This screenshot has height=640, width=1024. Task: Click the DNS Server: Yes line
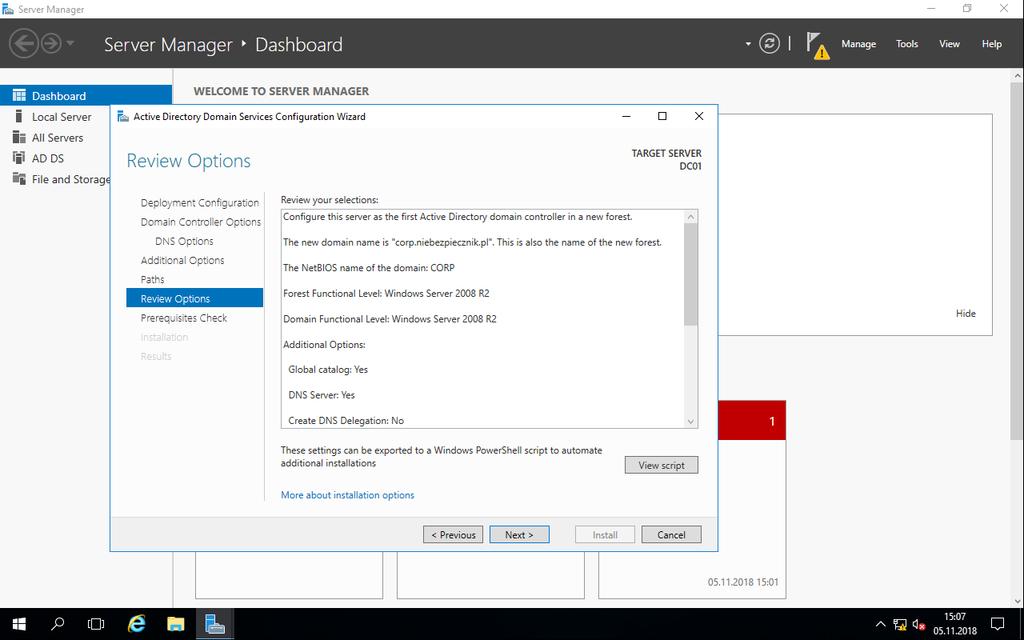pos(321,395)
